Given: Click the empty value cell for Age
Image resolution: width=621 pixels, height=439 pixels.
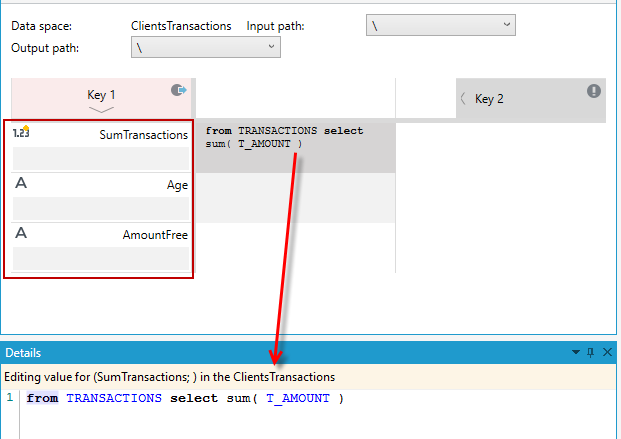Looking at the screenshot, I should (x=295, y=198).
